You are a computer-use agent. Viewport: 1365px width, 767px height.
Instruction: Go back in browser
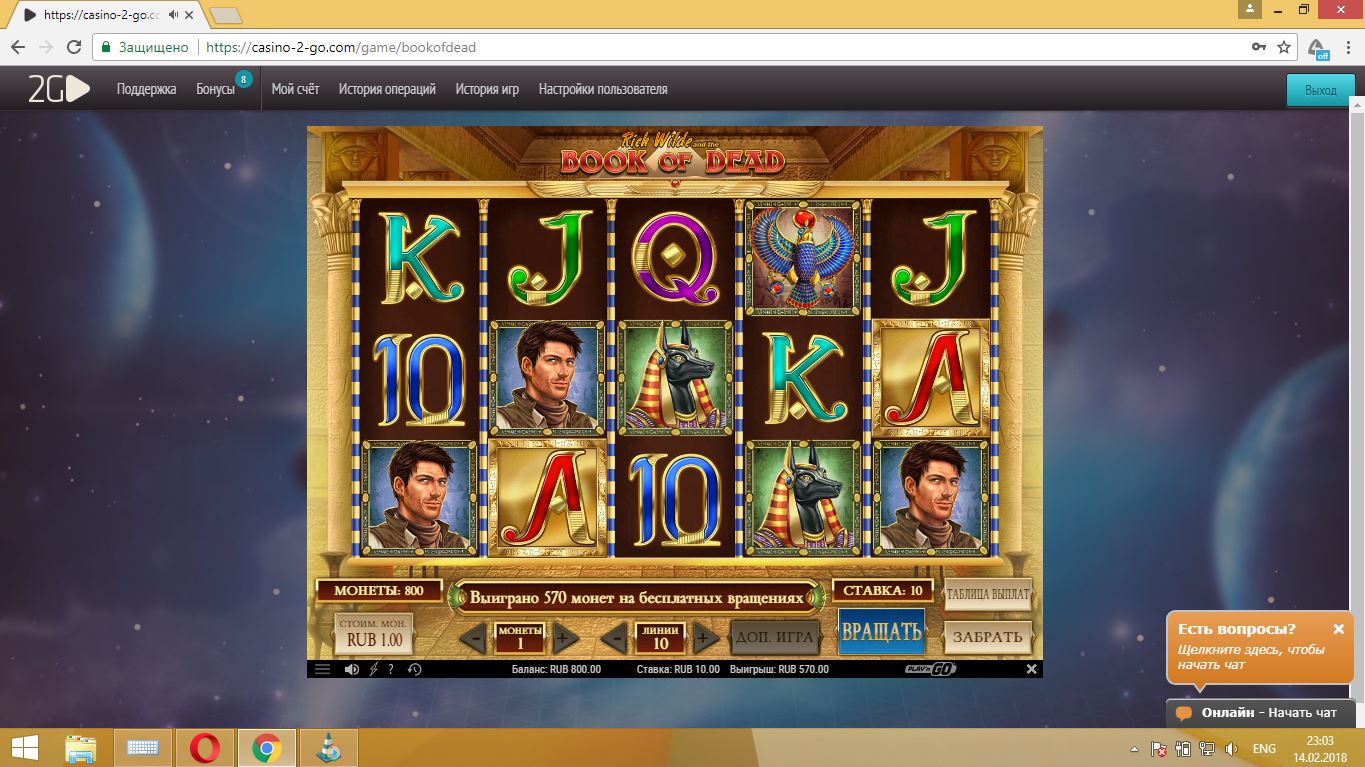click(x=17, y=47)
